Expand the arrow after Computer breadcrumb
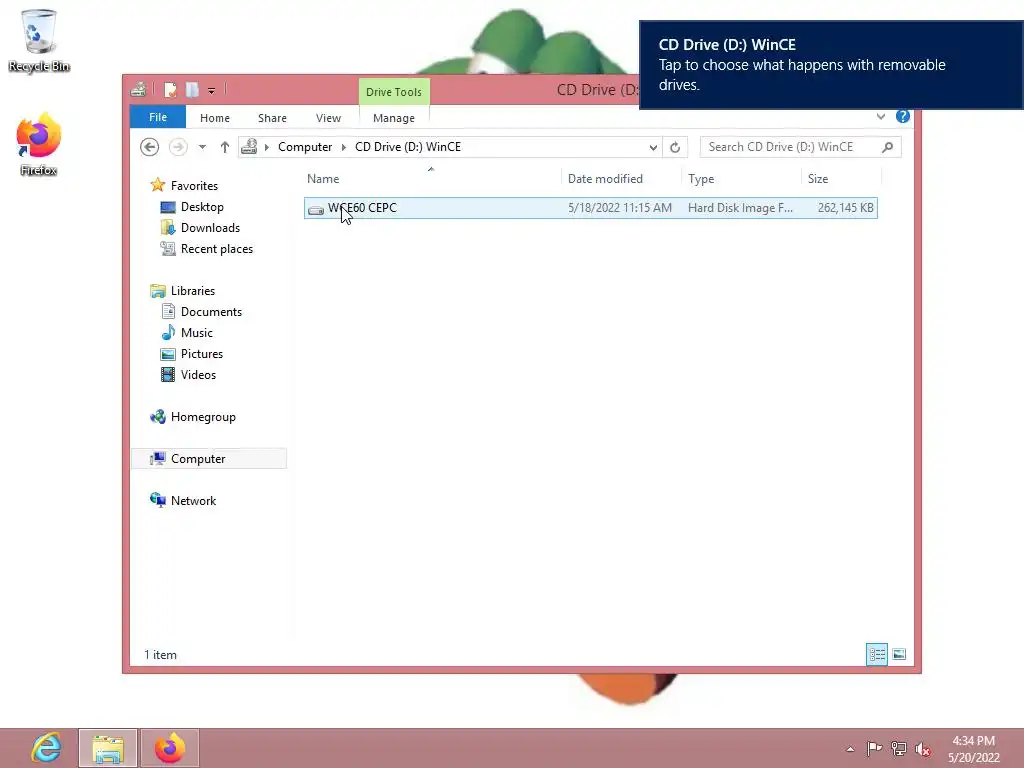 click(x=344, y=147)
